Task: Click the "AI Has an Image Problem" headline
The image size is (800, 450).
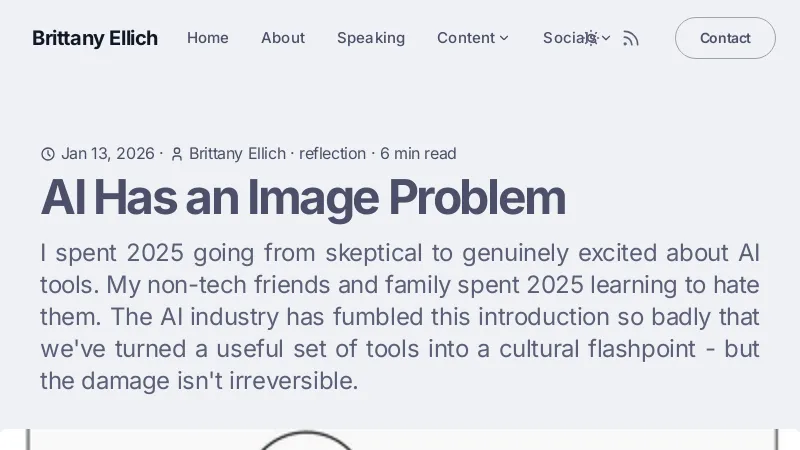Action: tap(303, 197)
